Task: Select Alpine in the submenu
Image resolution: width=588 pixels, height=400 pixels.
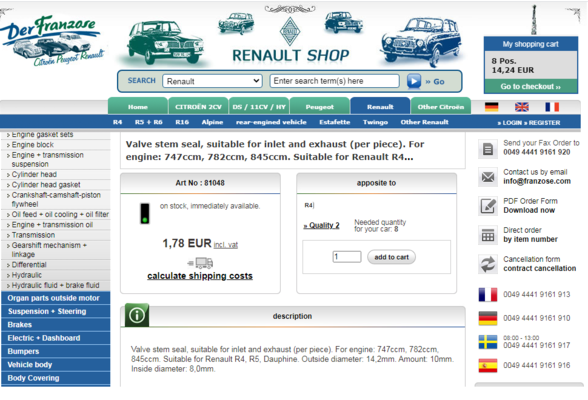Action: coord(212,122)
